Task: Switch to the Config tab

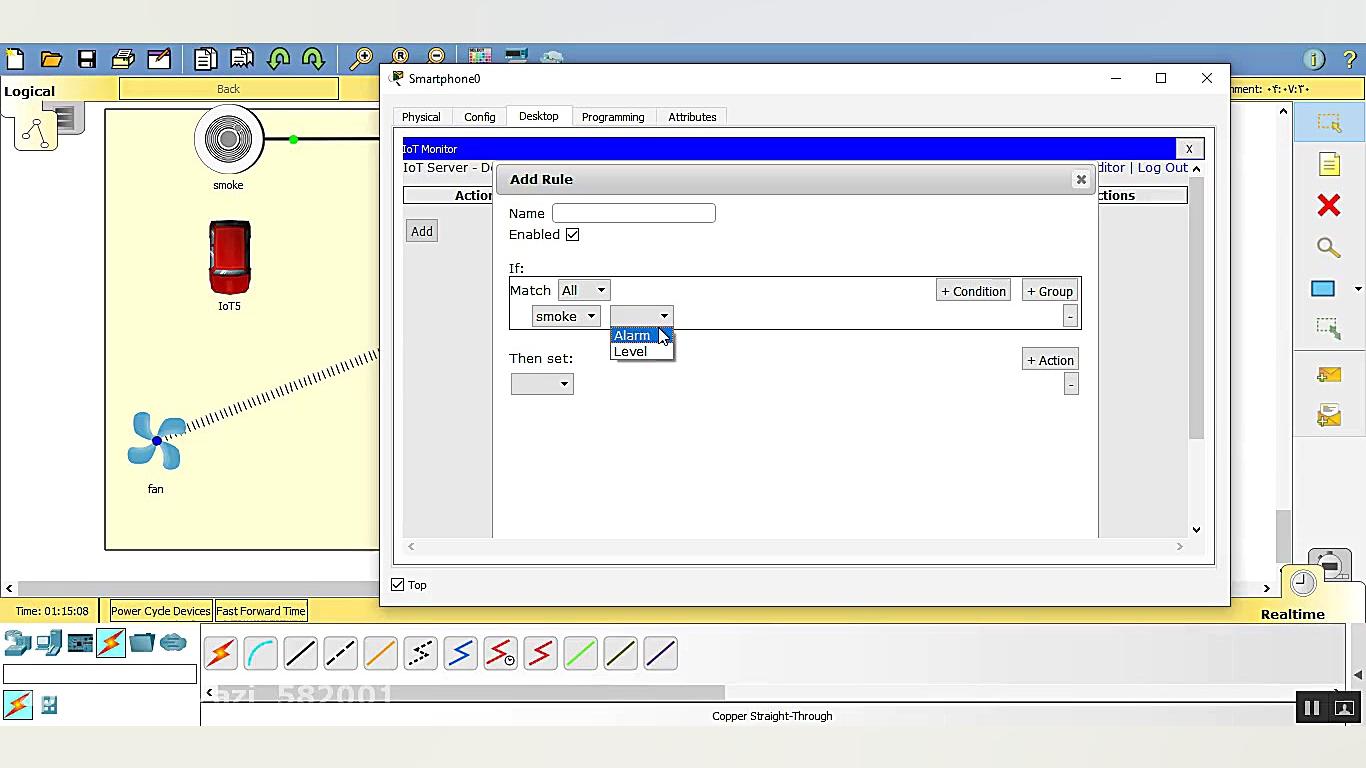Action: point(480,117)
